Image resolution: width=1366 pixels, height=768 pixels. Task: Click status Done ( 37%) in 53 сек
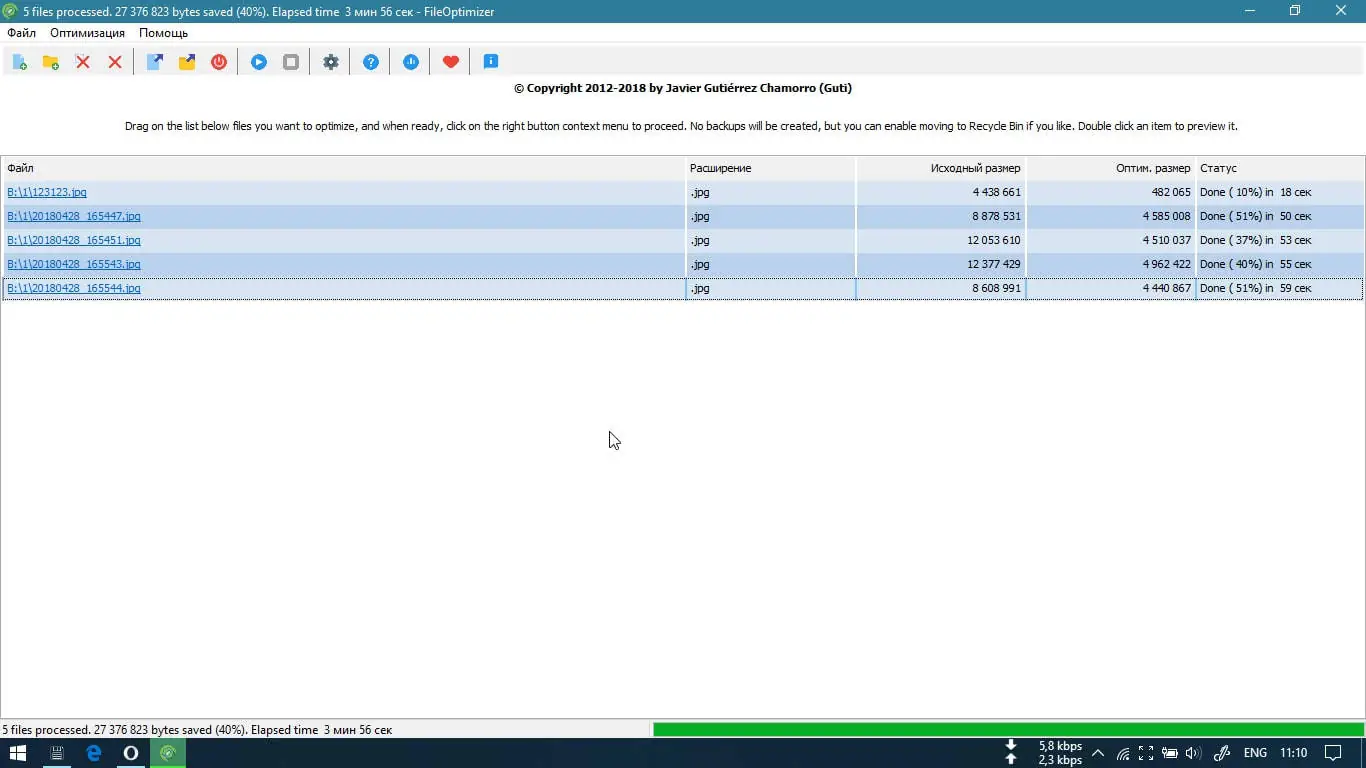[x=1255, y=240]
